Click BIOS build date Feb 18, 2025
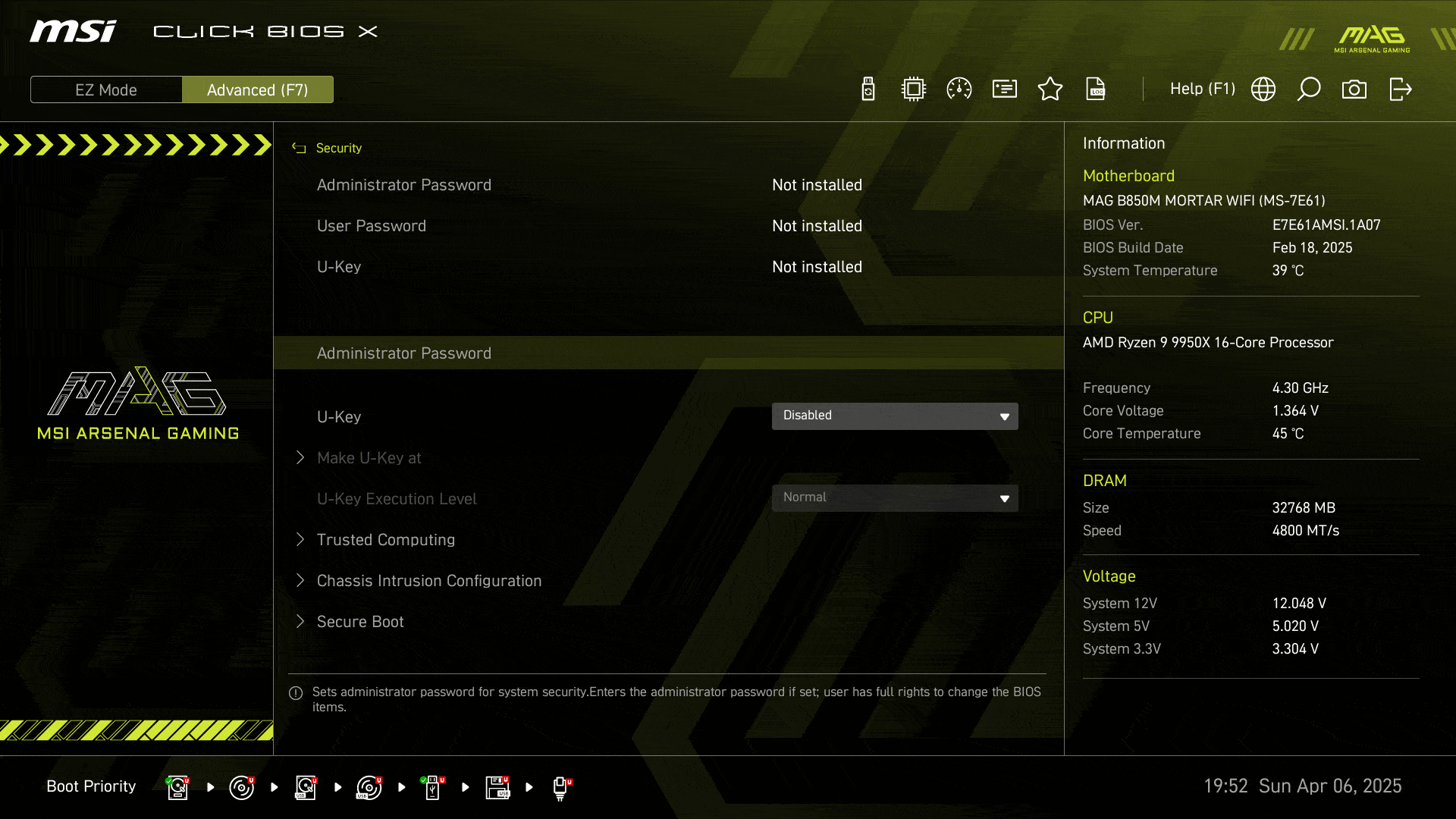This screenshot has width=1456, height=819. click(x=1312, y=248)
